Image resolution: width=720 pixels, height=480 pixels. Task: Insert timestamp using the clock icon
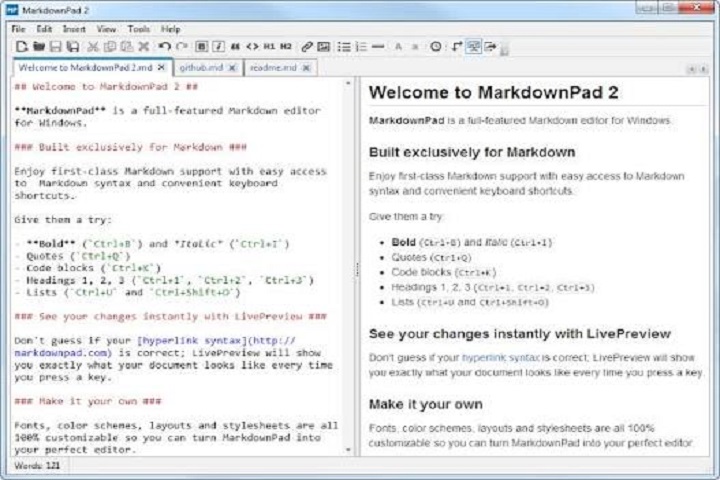pos(435,47)
